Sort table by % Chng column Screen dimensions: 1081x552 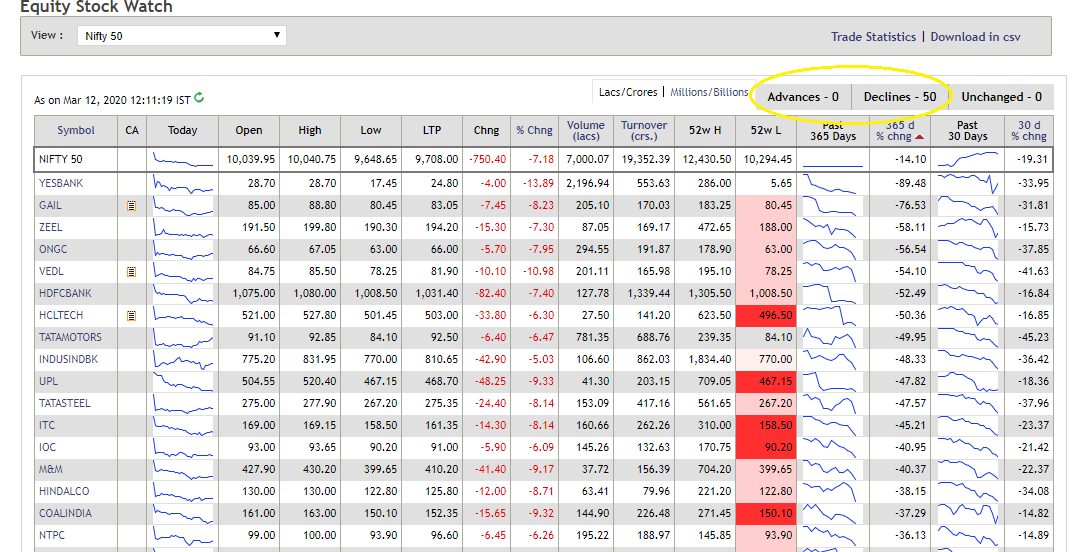534,130
